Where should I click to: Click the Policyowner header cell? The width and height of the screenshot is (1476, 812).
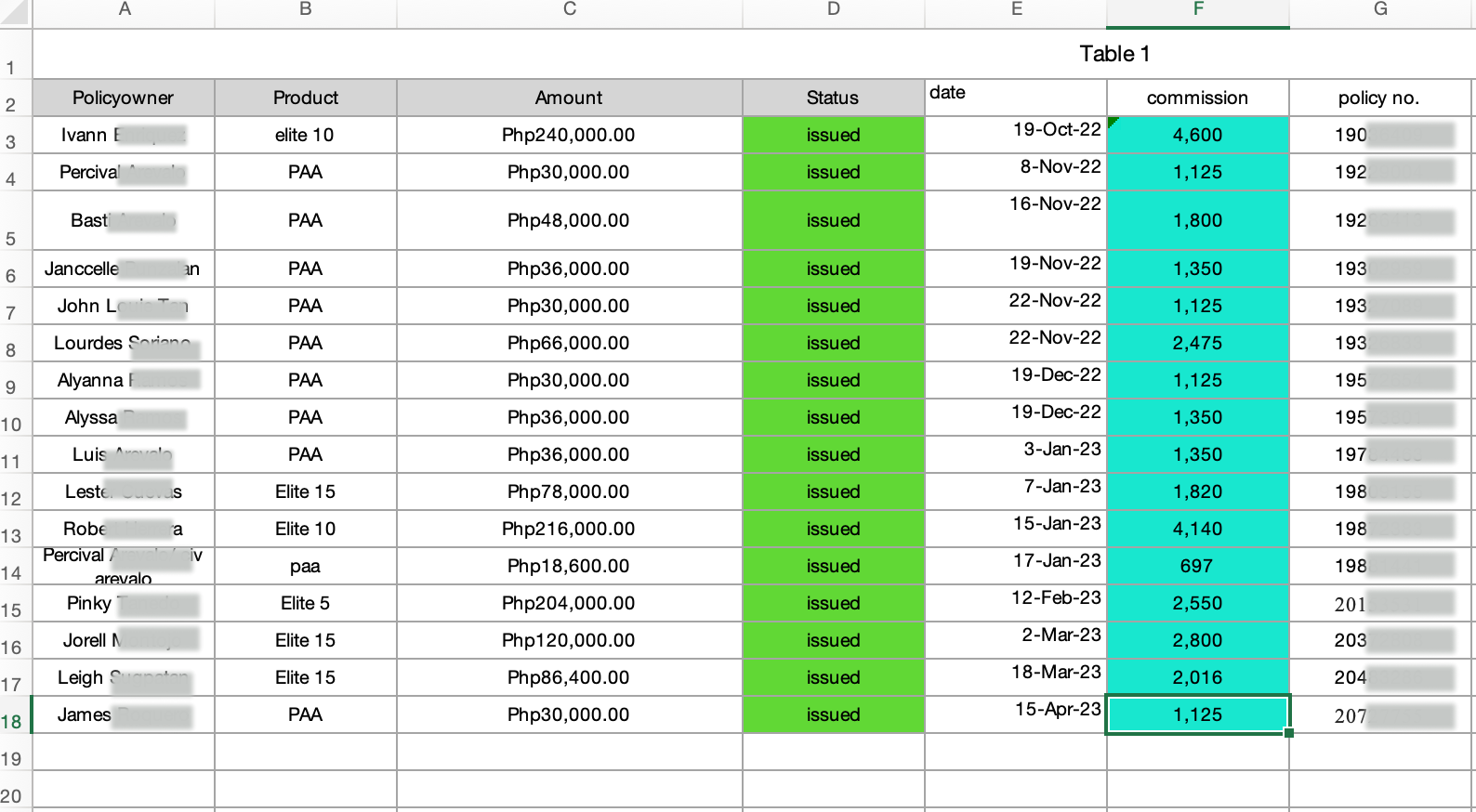(124, 98)
